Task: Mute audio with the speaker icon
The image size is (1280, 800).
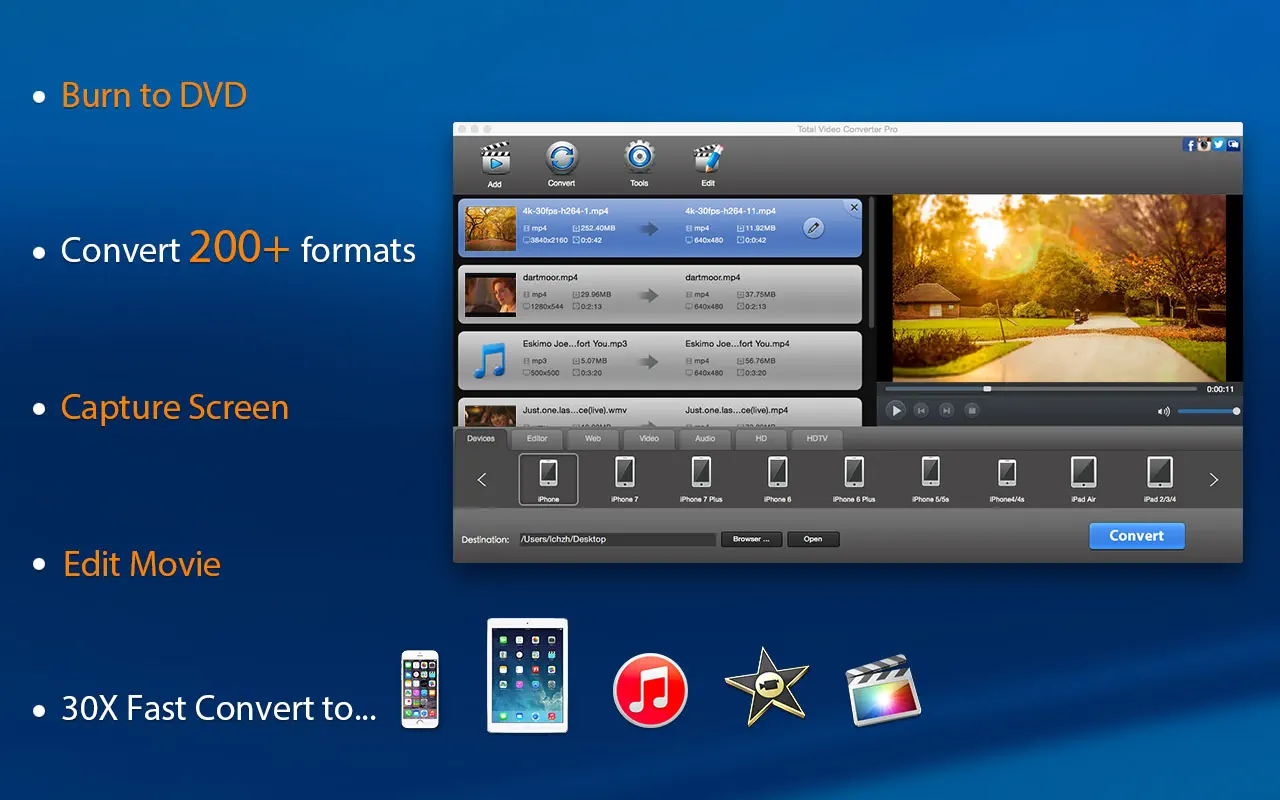Action: pos(1163,411)
